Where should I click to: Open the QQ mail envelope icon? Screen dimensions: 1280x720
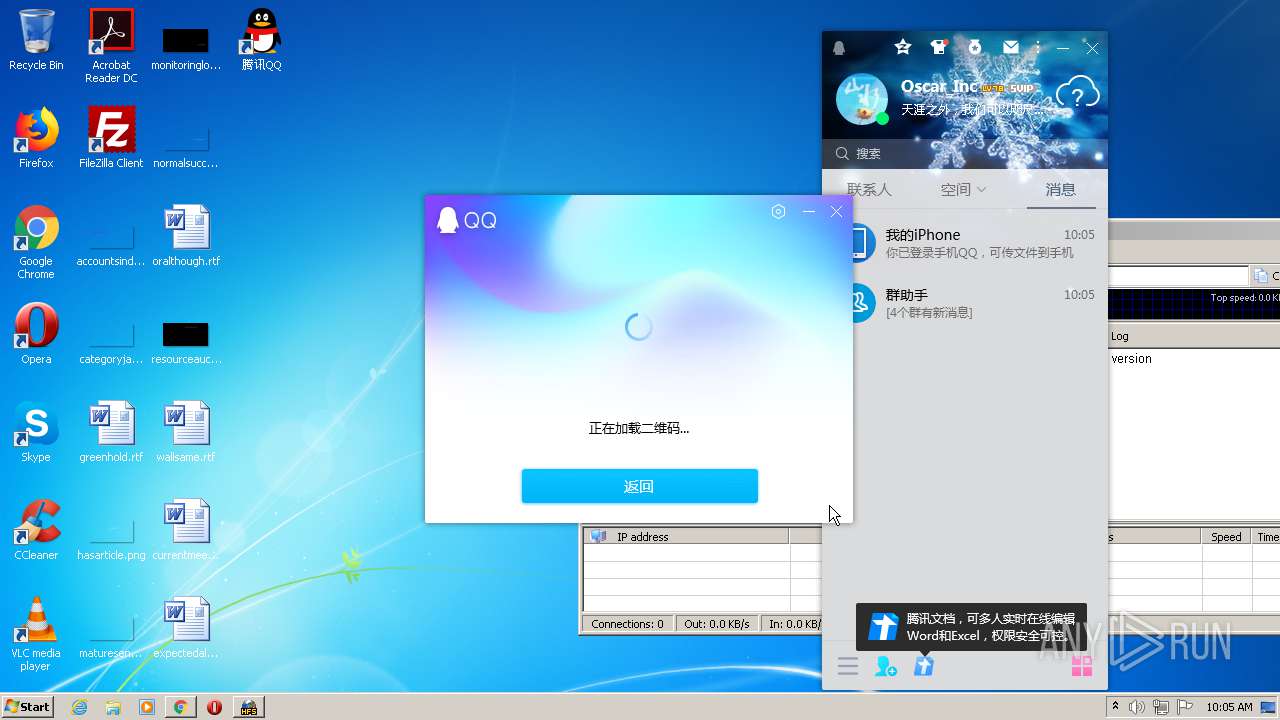pos(1011,47)
